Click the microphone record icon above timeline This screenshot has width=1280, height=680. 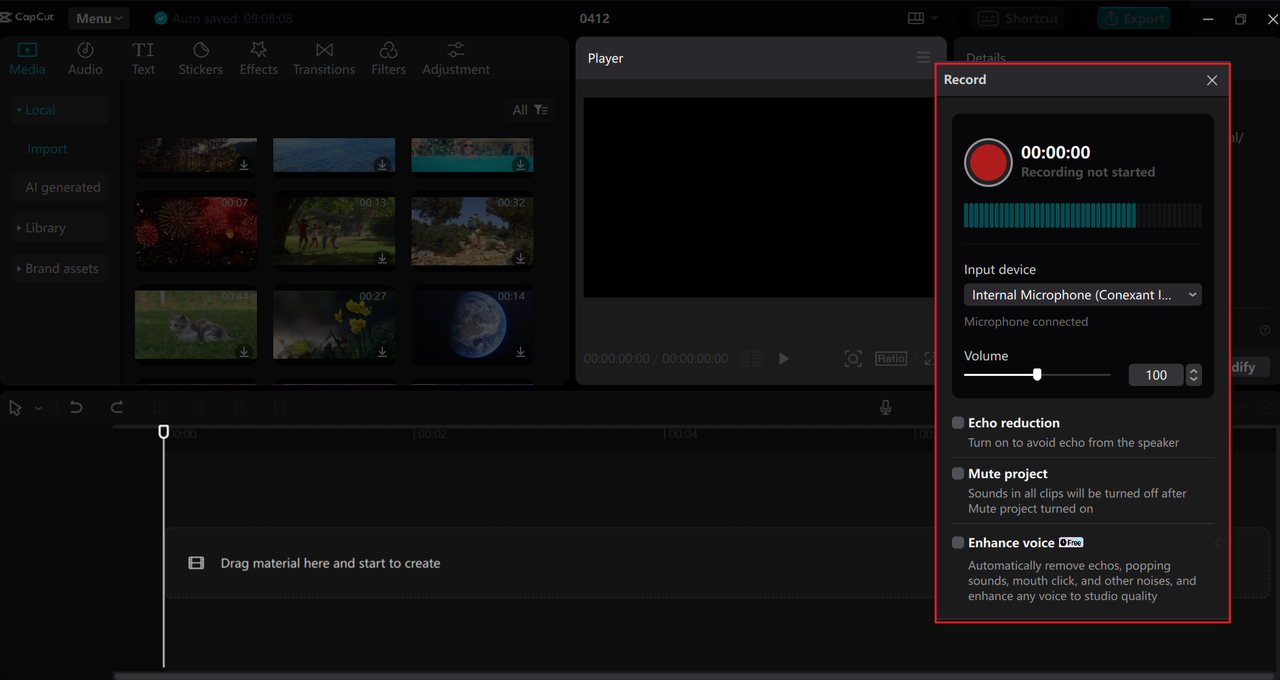(x=885, y=407)
